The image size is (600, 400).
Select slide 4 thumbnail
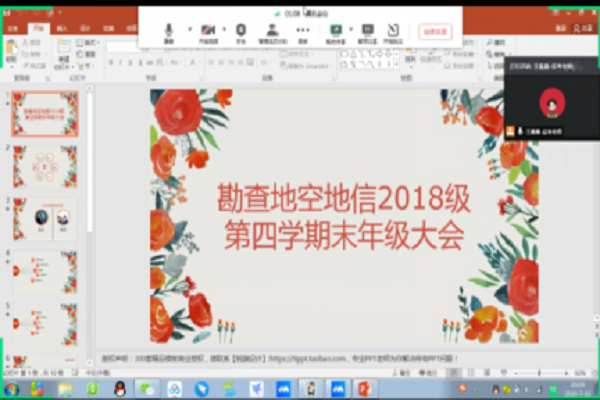(x=45, y=271)
